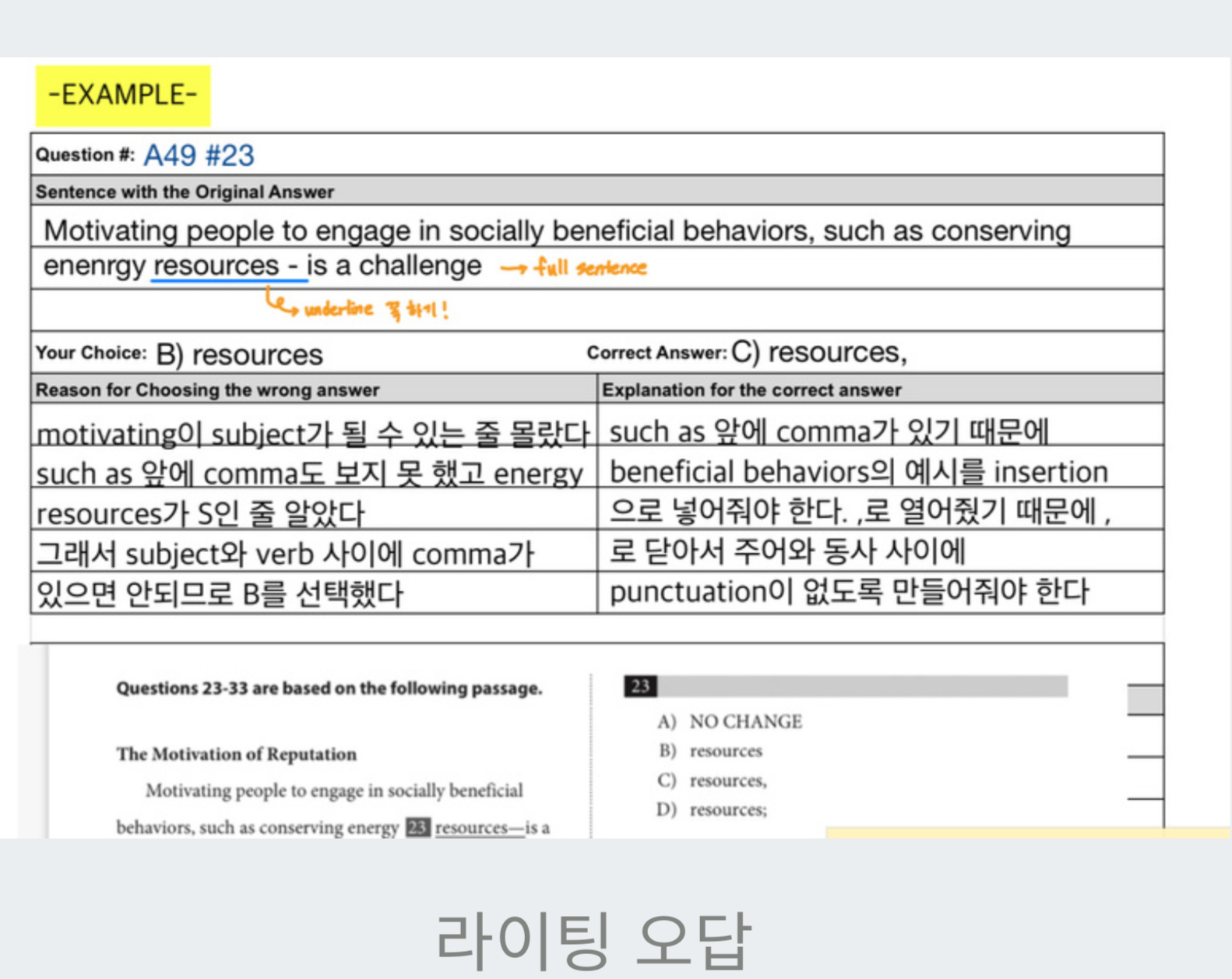The height and width of the screenshot is (979, 1232).
Task: Click the 'Sentence with the Original Answer' header
Action: pos(185,192)
